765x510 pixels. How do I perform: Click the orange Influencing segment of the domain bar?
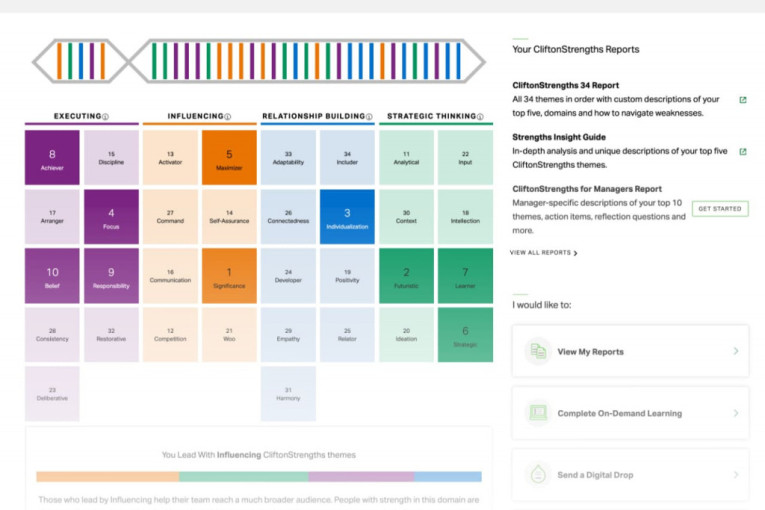click(107, 477)
